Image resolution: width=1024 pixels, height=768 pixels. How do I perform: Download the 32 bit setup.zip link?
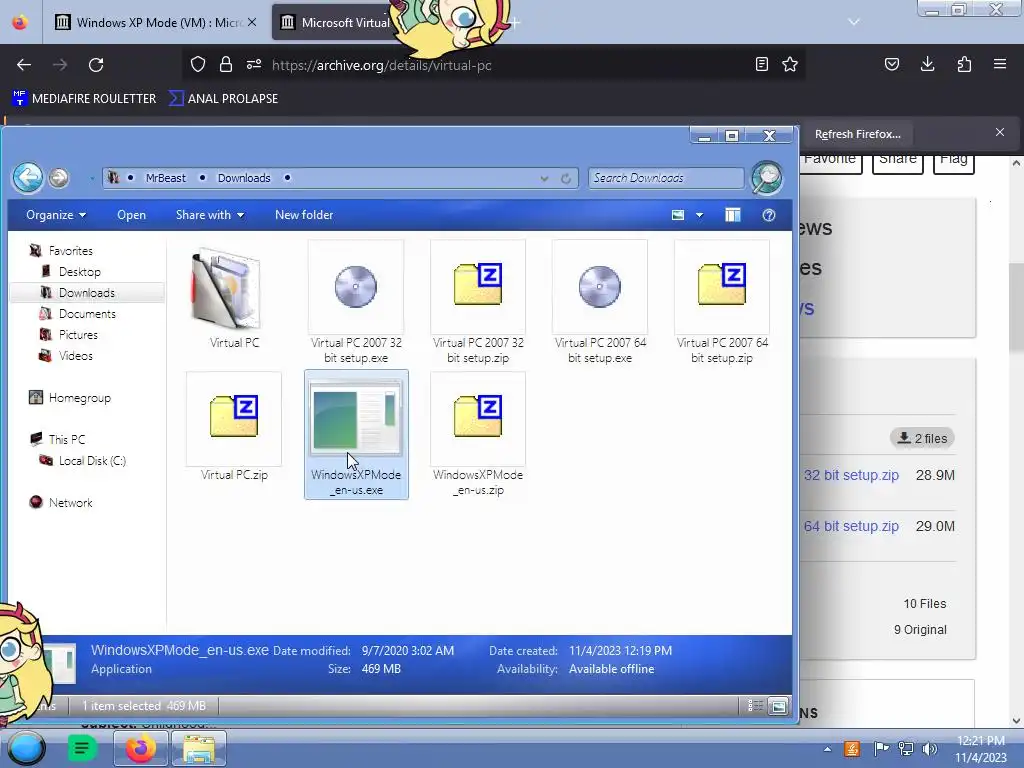coord(851,475)
